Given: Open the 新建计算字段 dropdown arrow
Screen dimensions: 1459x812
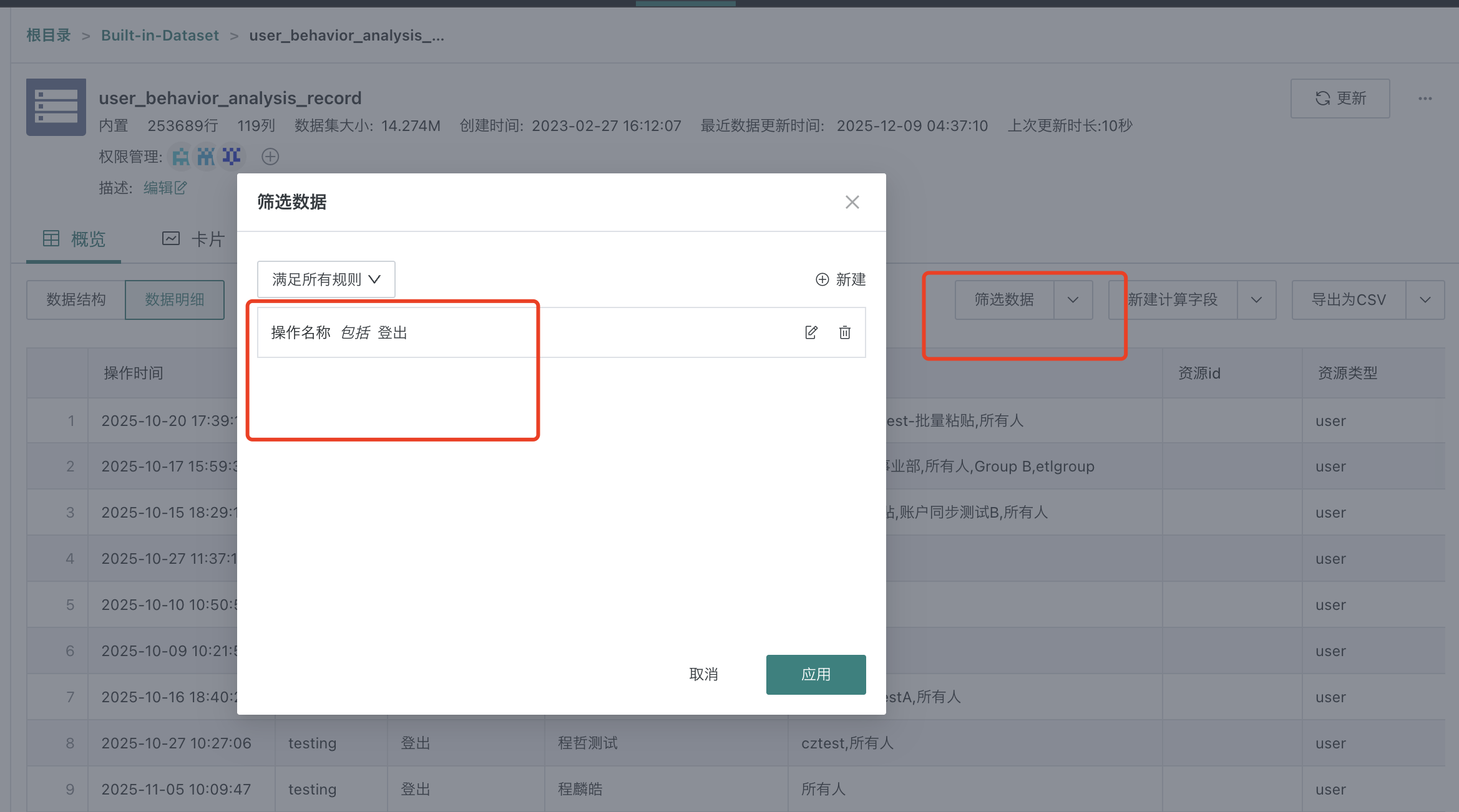Looking at the screenshot, I should pos(1257,299).
